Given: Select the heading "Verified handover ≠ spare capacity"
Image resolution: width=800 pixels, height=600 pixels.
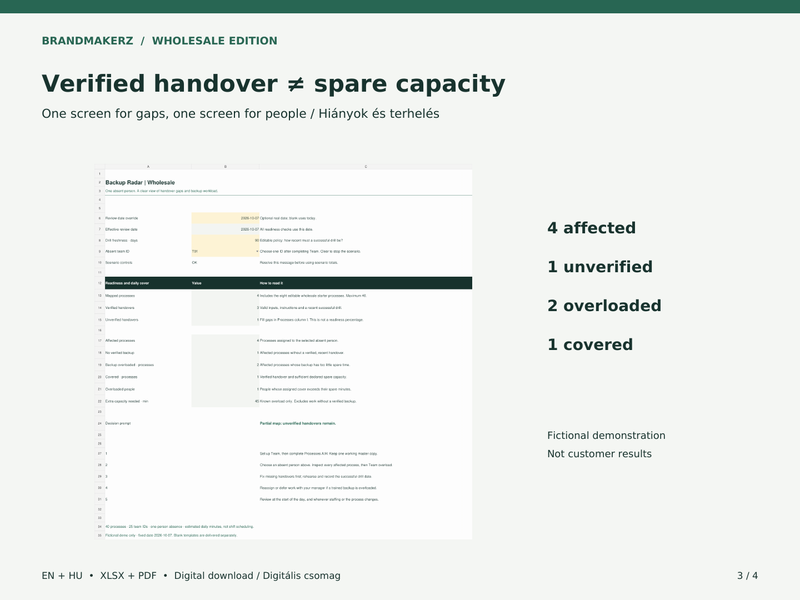Looking at the screenshot, I should tap(273, 84).
